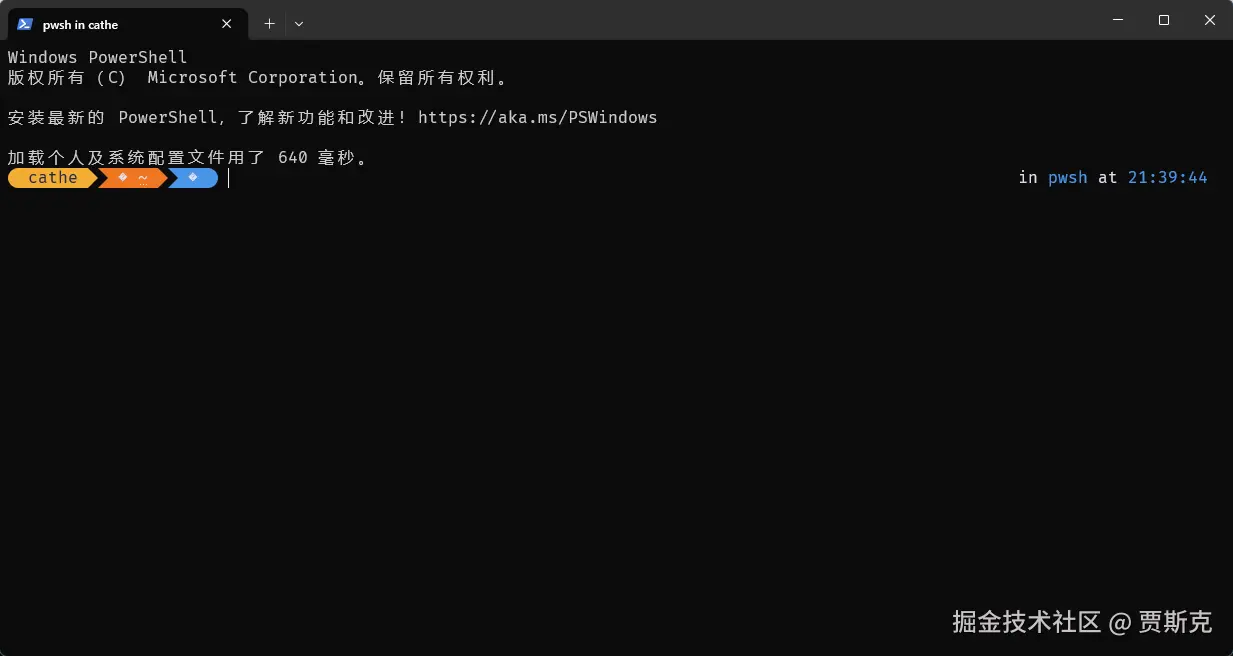The height and width of the screenshot is (656, 1233).
Task: Expand the new-tab profile dropdown chevron
Action: [299, 24]
